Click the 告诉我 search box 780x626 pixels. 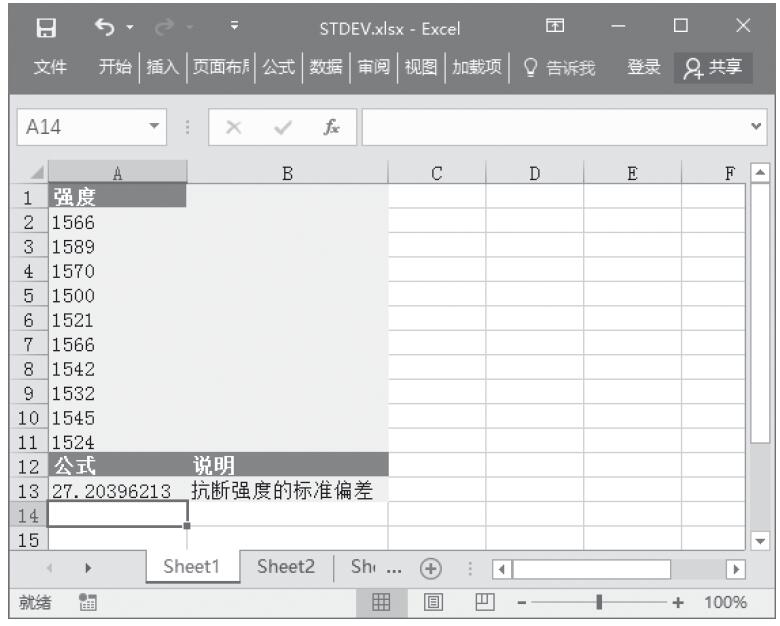click(x=561, y=67)
